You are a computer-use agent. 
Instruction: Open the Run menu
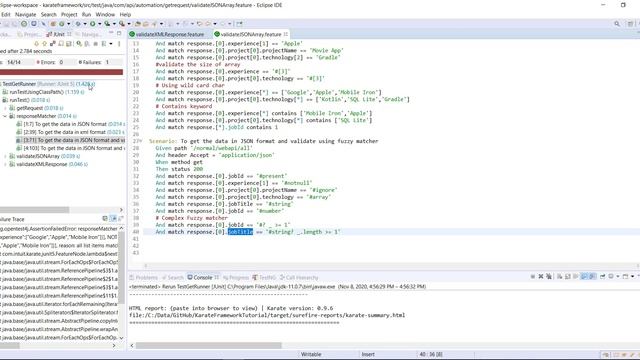click(87, 14)
